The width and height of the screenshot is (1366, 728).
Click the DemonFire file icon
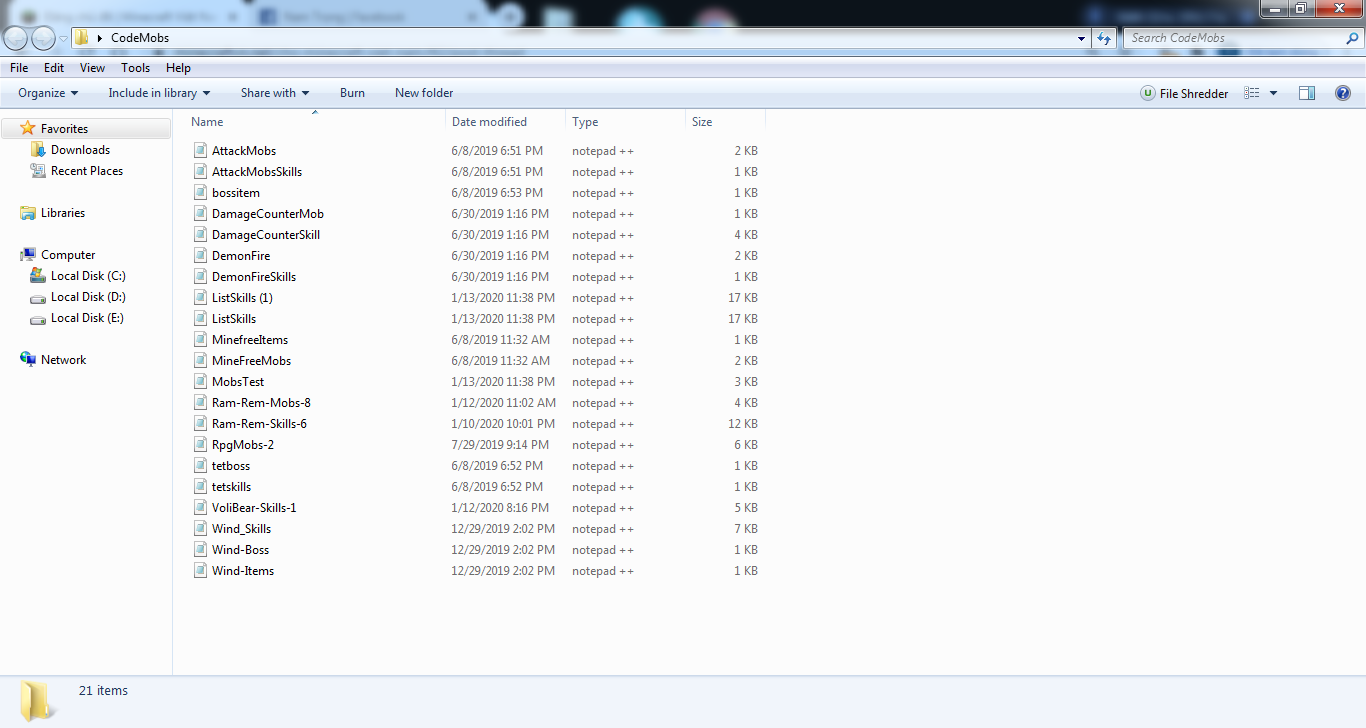pyautogui.click(x=200, y=256)
